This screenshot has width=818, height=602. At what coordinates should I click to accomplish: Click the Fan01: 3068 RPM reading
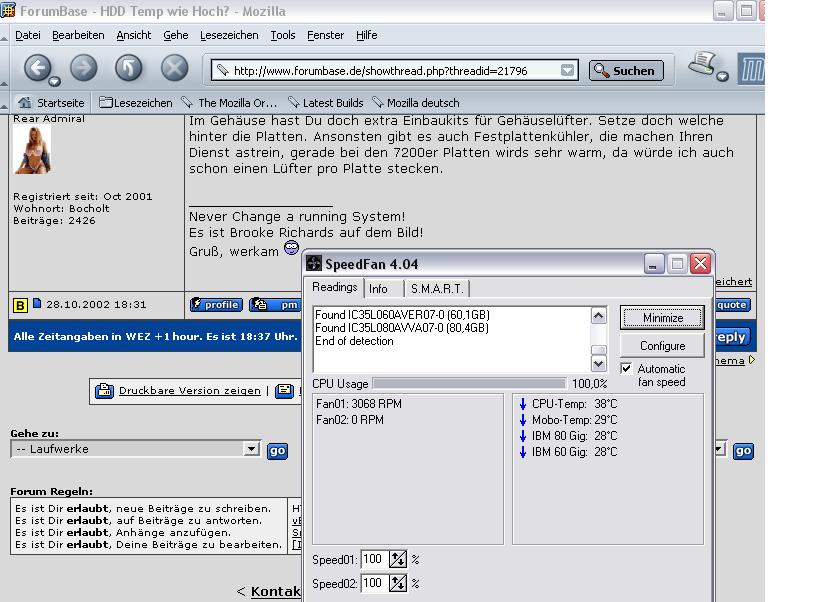click(x=359, y=404)
